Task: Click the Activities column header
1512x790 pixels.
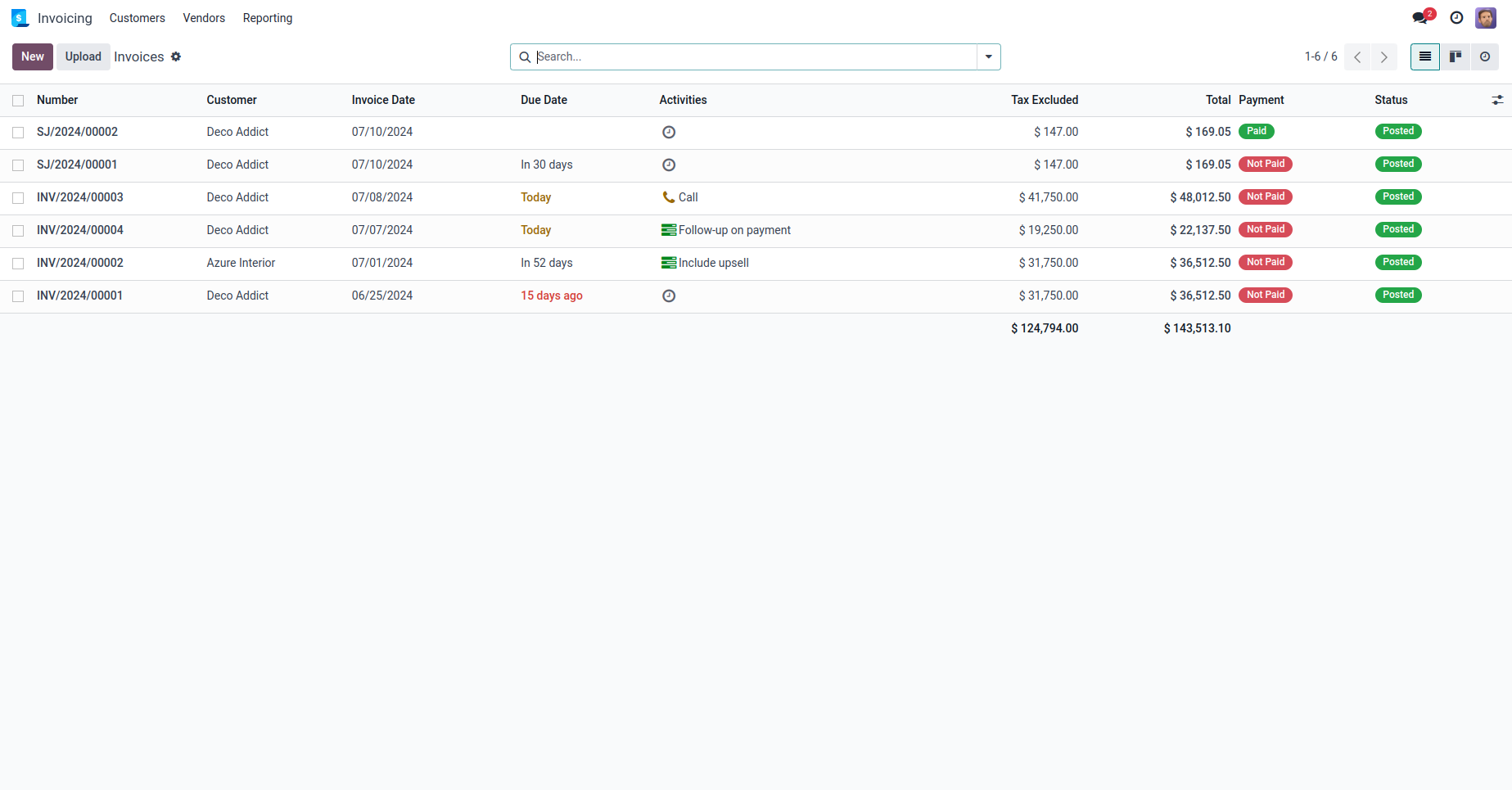Action: click(x=683, y=100)
